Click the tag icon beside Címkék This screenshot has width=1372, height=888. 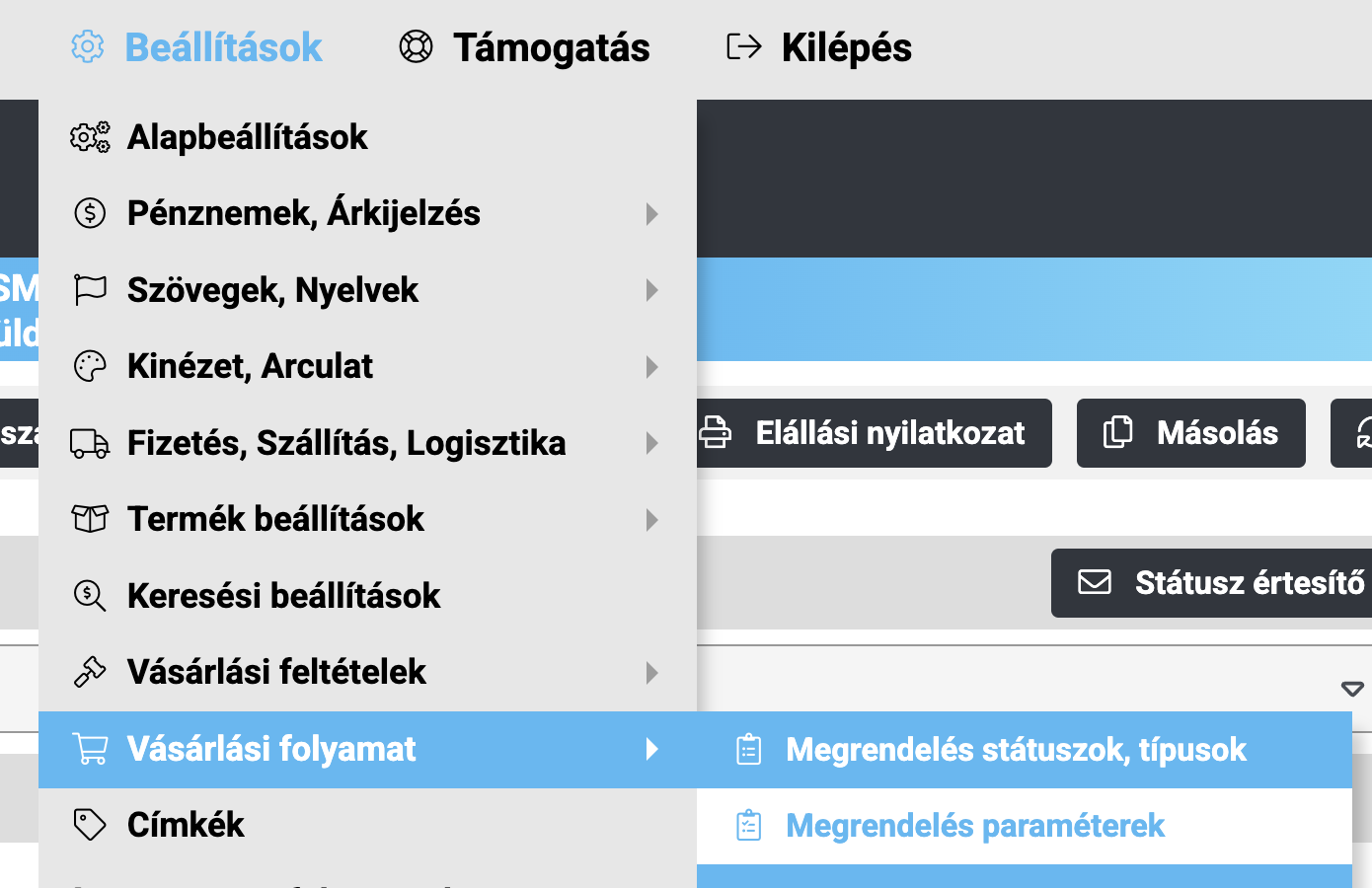point(90,825)
